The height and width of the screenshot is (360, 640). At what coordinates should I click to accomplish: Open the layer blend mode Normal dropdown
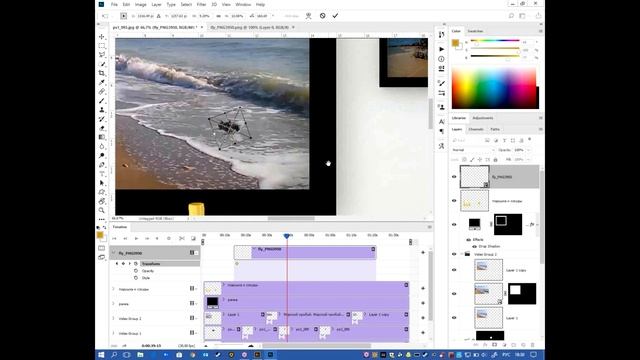coord(473,150)
